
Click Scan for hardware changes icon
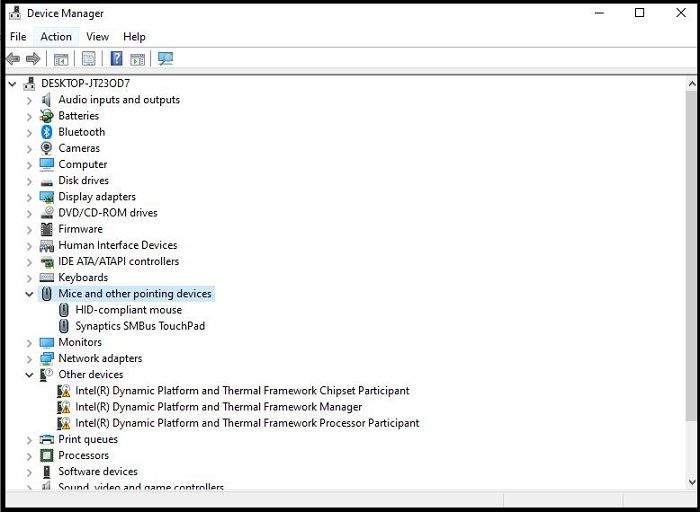[166, 58]
